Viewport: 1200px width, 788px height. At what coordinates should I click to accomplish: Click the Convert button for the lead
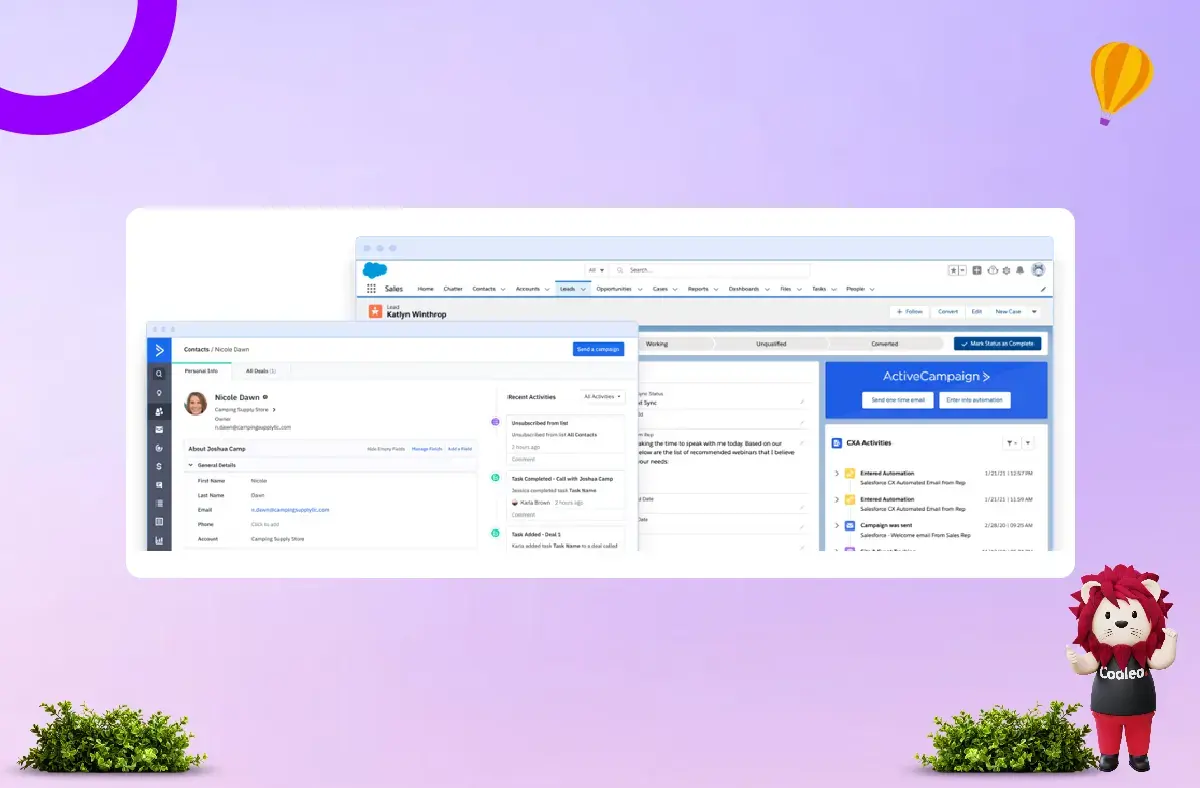[948, 312]
